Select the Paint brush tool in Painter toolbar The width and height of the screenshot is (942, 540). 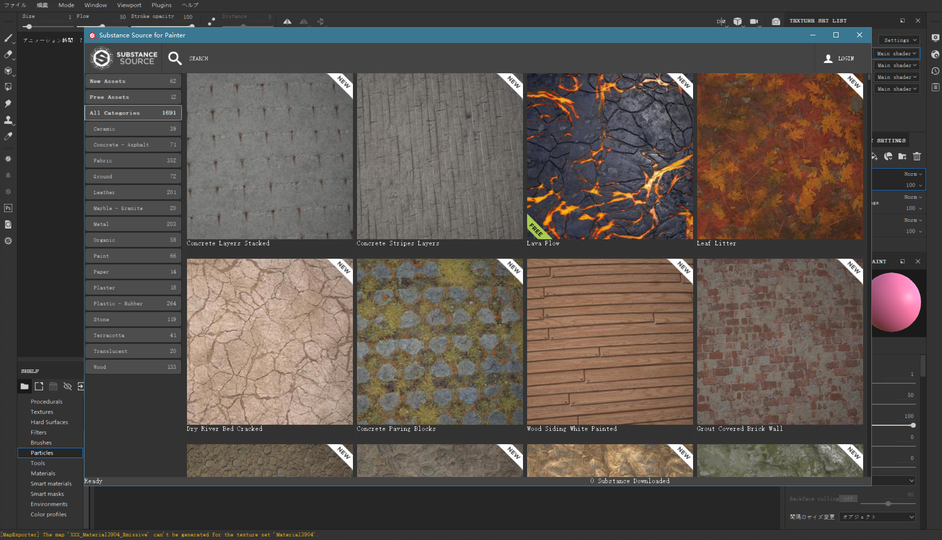8,38
